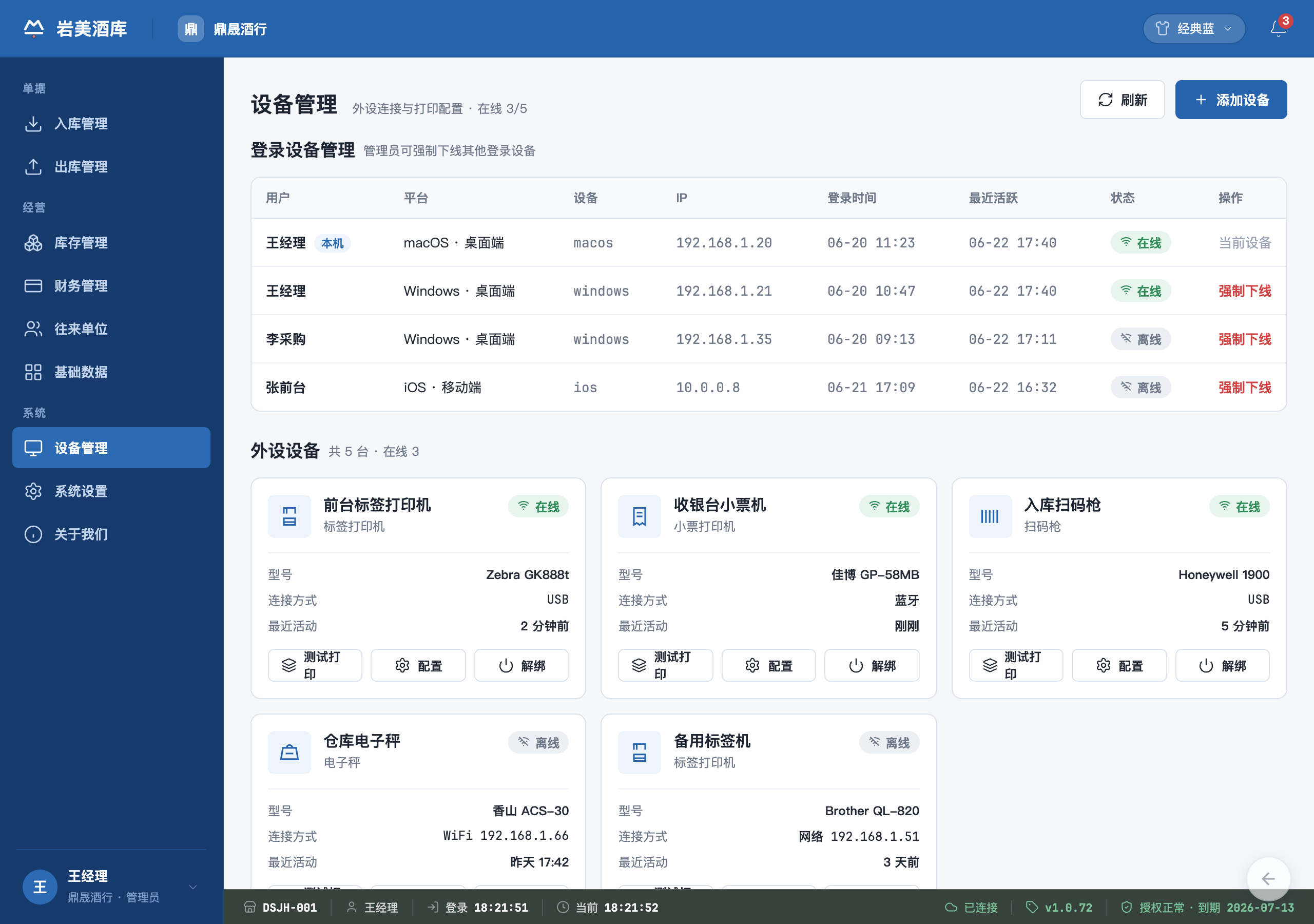The image size is (1314, 924).
Task: Click the 本机 tag next to 王经理
Action: 332,243
